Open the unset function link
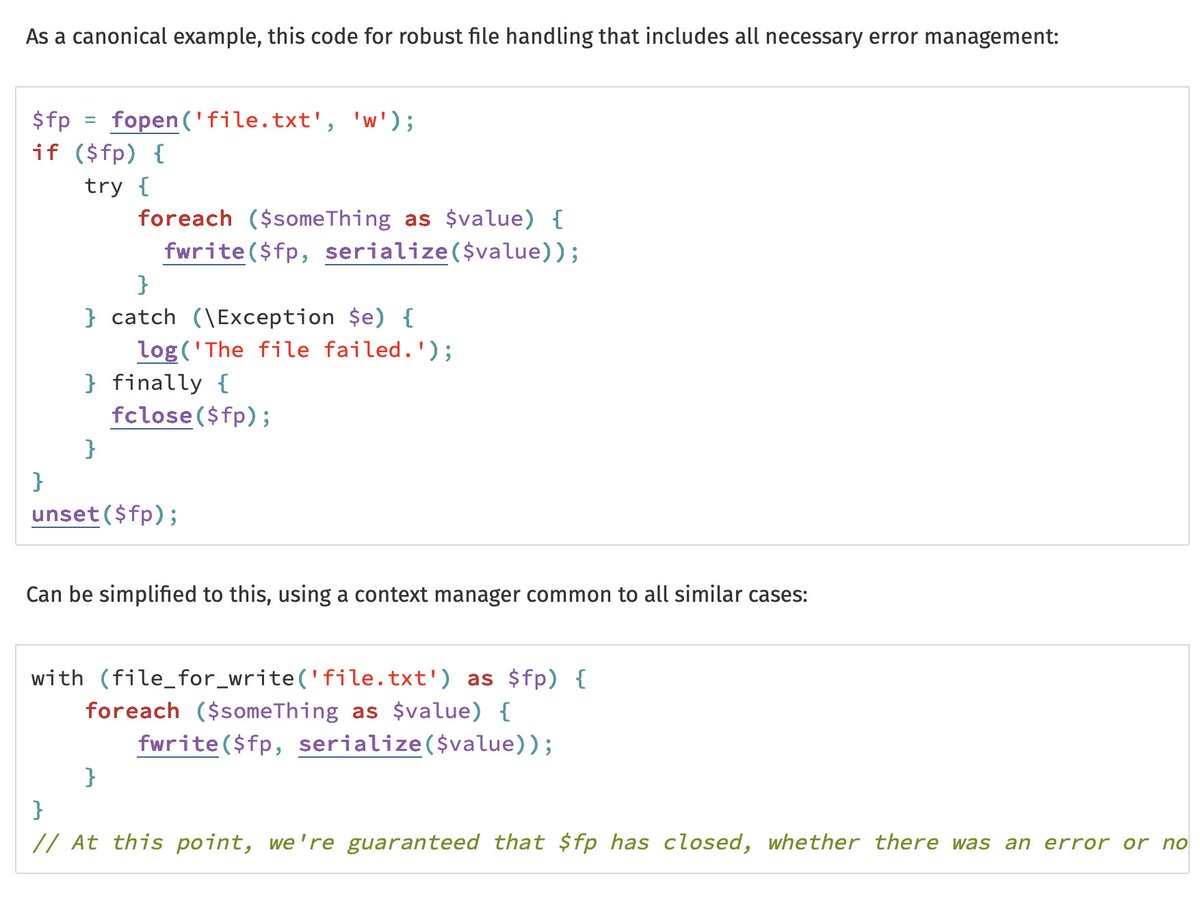The width and height of the screenshot is (1200, 900). (x=63, y=513)
